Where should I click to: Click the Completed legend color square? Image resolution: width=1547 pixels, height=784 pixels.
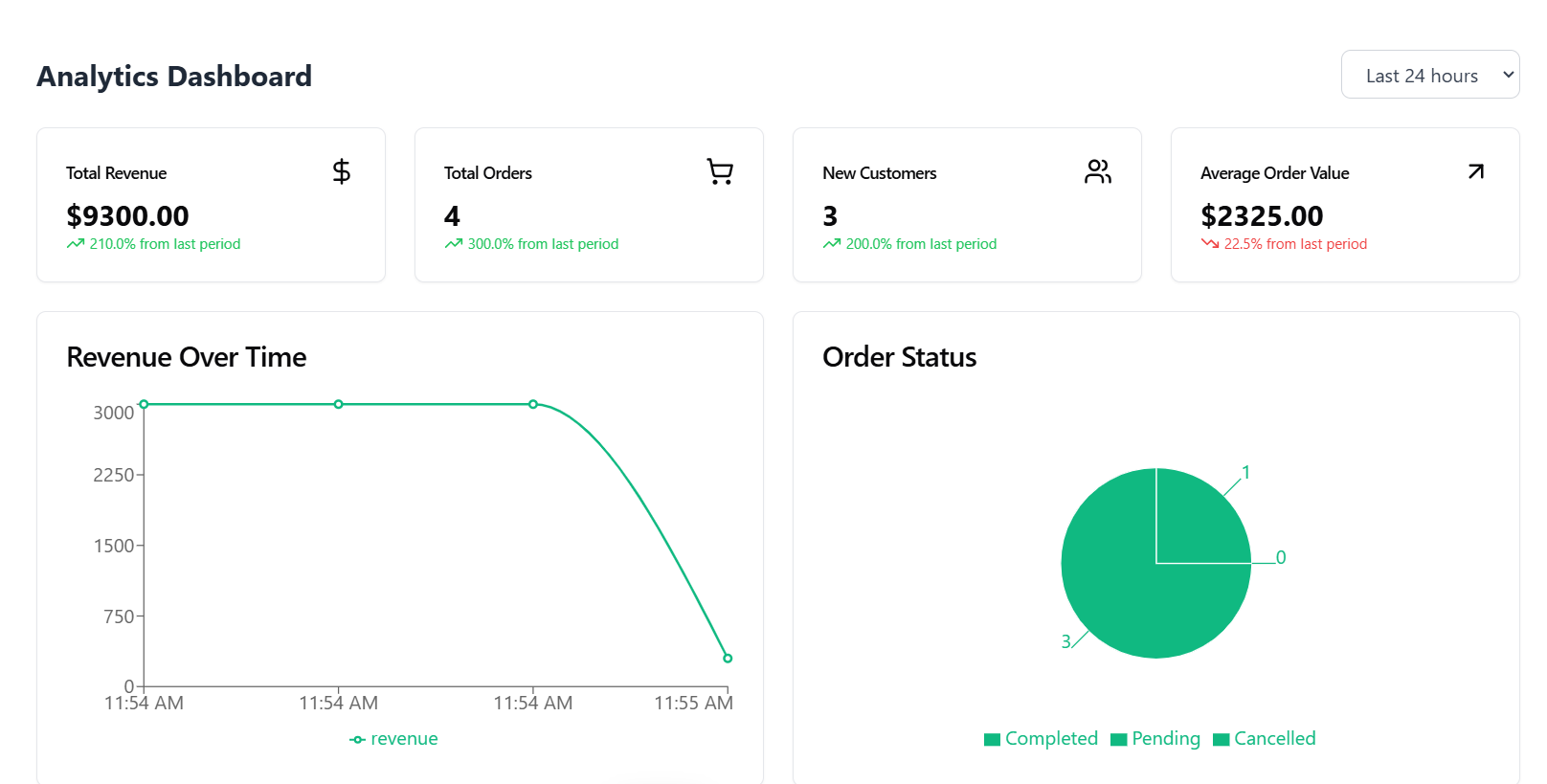[x=992, y=739]
